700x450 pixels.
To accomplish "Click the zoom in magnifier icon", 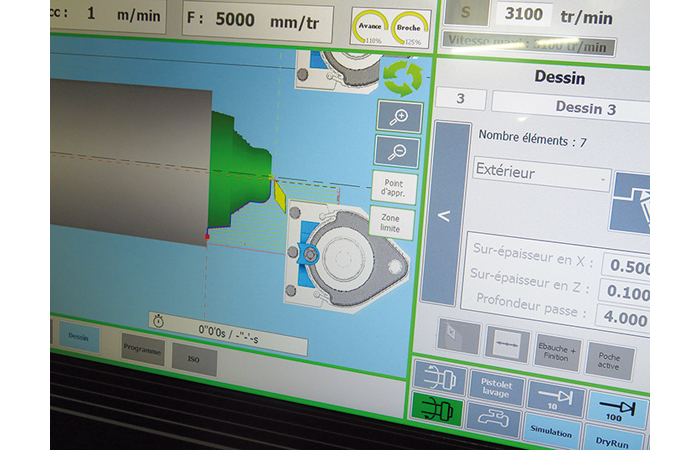I will (399, 116).
